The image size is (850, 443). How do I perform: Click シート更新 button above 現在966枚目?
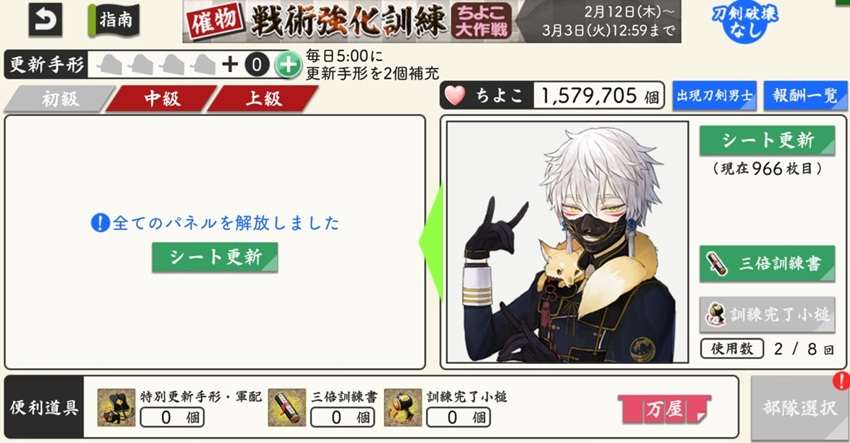point(767,140)
